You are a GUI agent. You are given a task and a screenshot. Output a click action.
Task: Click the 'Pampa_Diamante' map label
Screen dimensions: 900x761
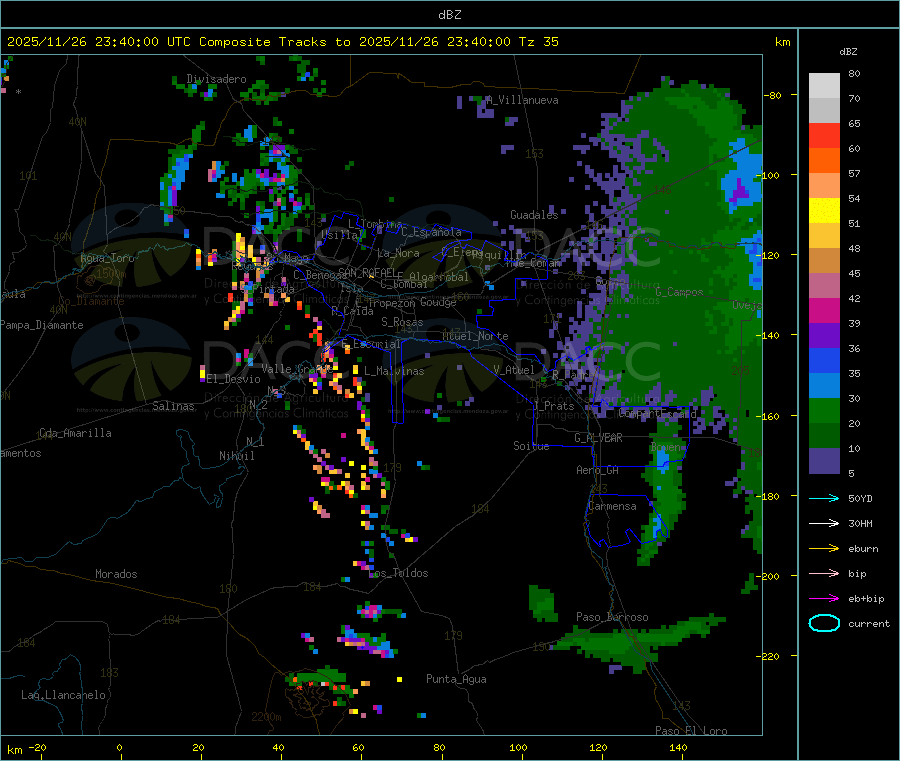click(41, 325)
